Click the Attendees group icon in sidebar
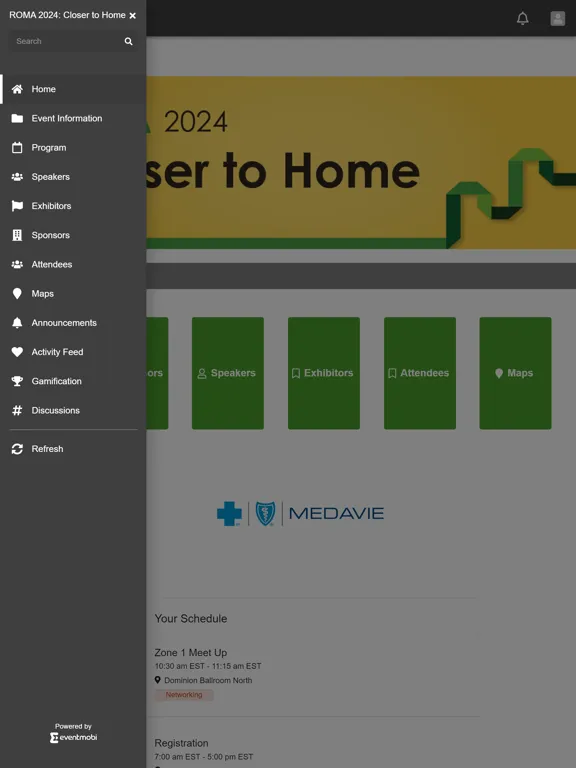Screen dimensions: 576x768 [x=17, y=264]
